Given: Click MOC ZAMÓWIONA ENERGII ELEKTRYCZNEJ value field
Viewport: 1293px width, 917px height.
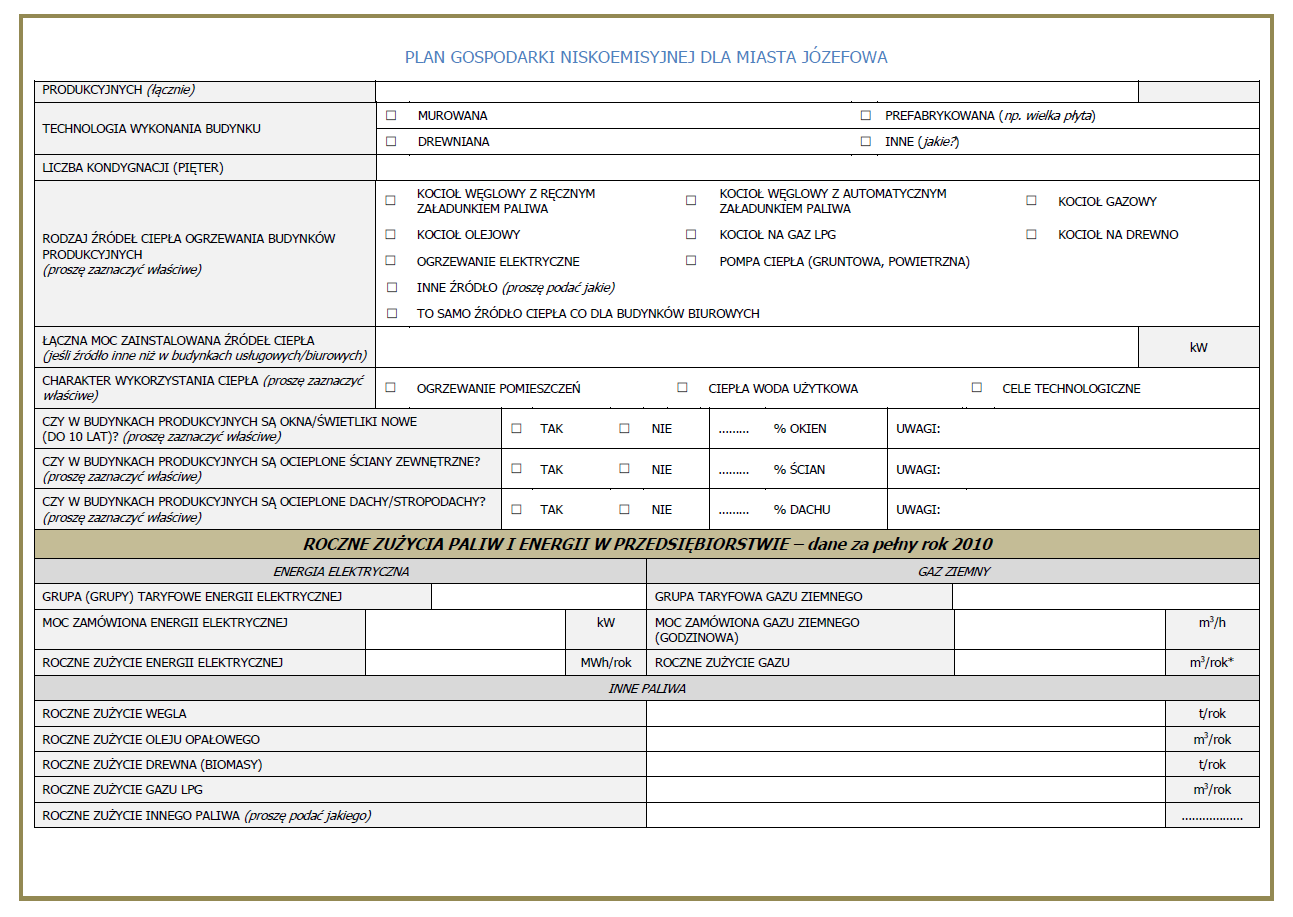Looking at the screenshot, I should pyautogui.click(x=466, y=629).
